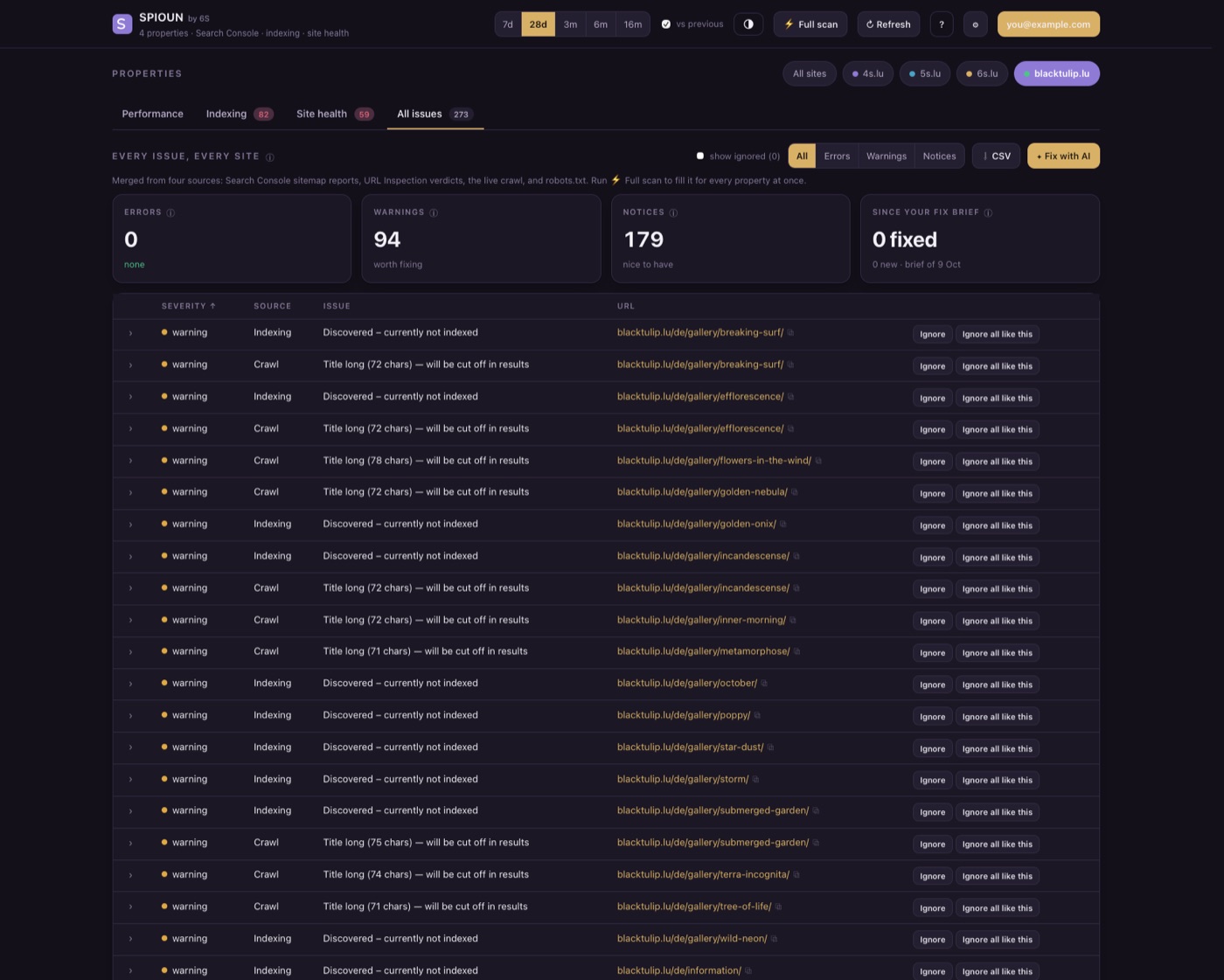Expand the poppy gallery row chevron
The width and height of the screenshot is (1224, 980).
130,716
